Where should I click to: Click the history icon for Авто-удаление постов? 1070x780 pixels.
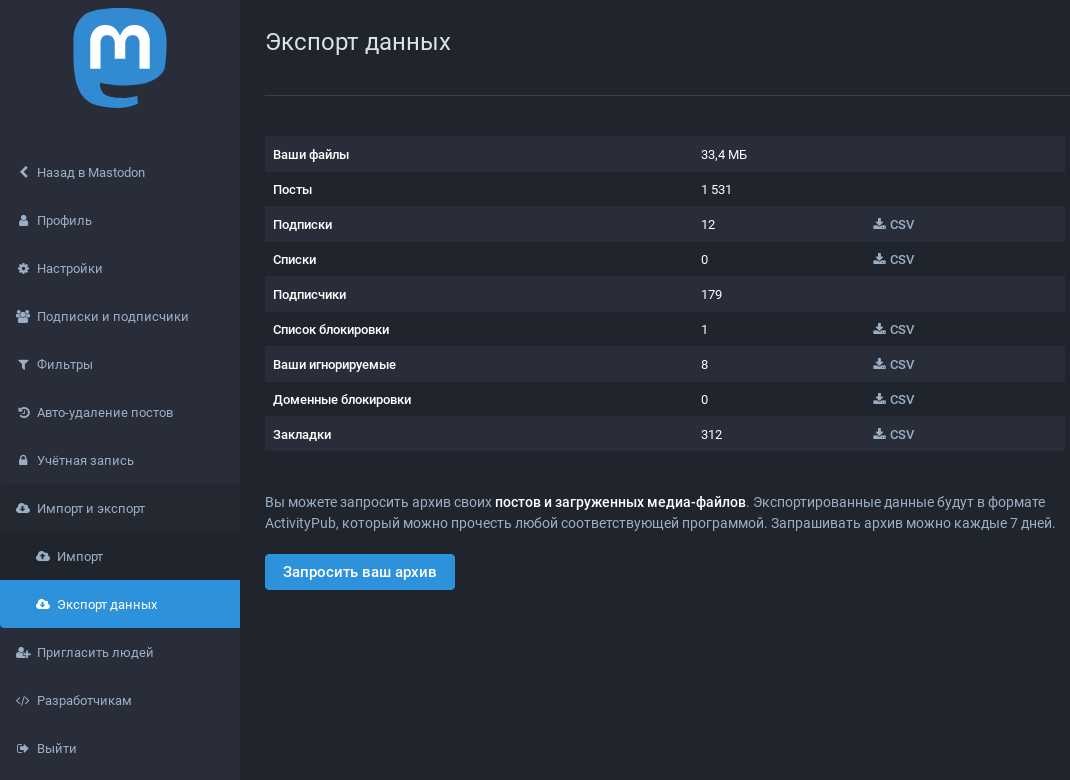(x=23, y=413)
